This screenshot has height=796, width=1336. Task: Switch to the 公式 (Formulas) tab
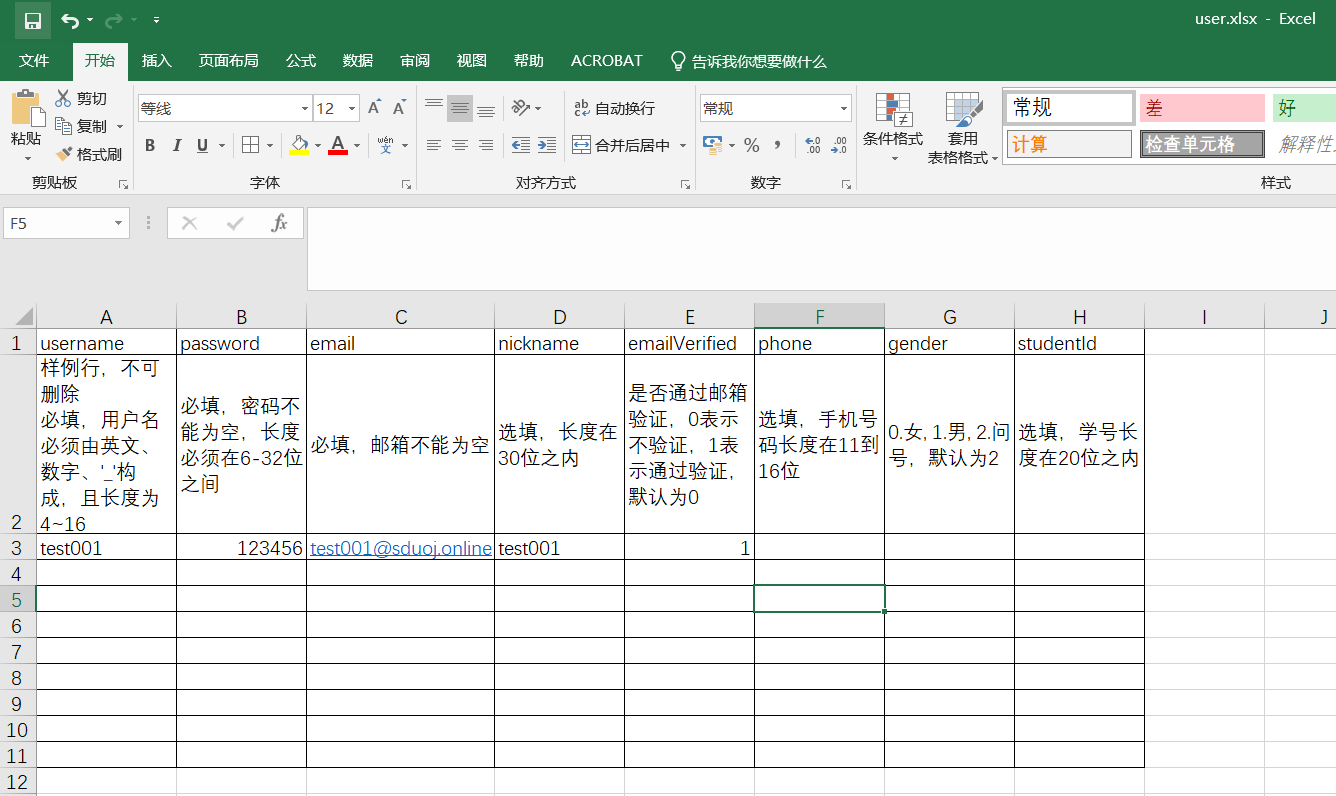pos(301,61)
